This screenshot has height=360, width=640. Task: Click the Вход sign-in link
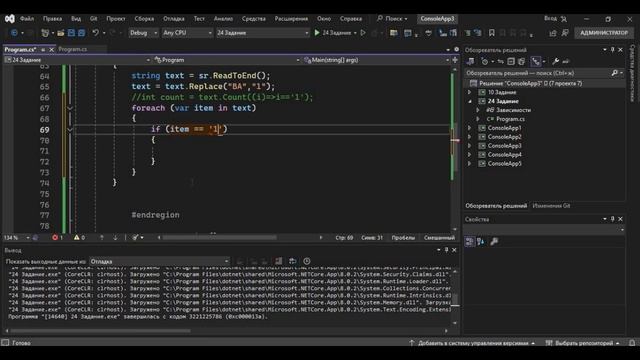[550, 19]
